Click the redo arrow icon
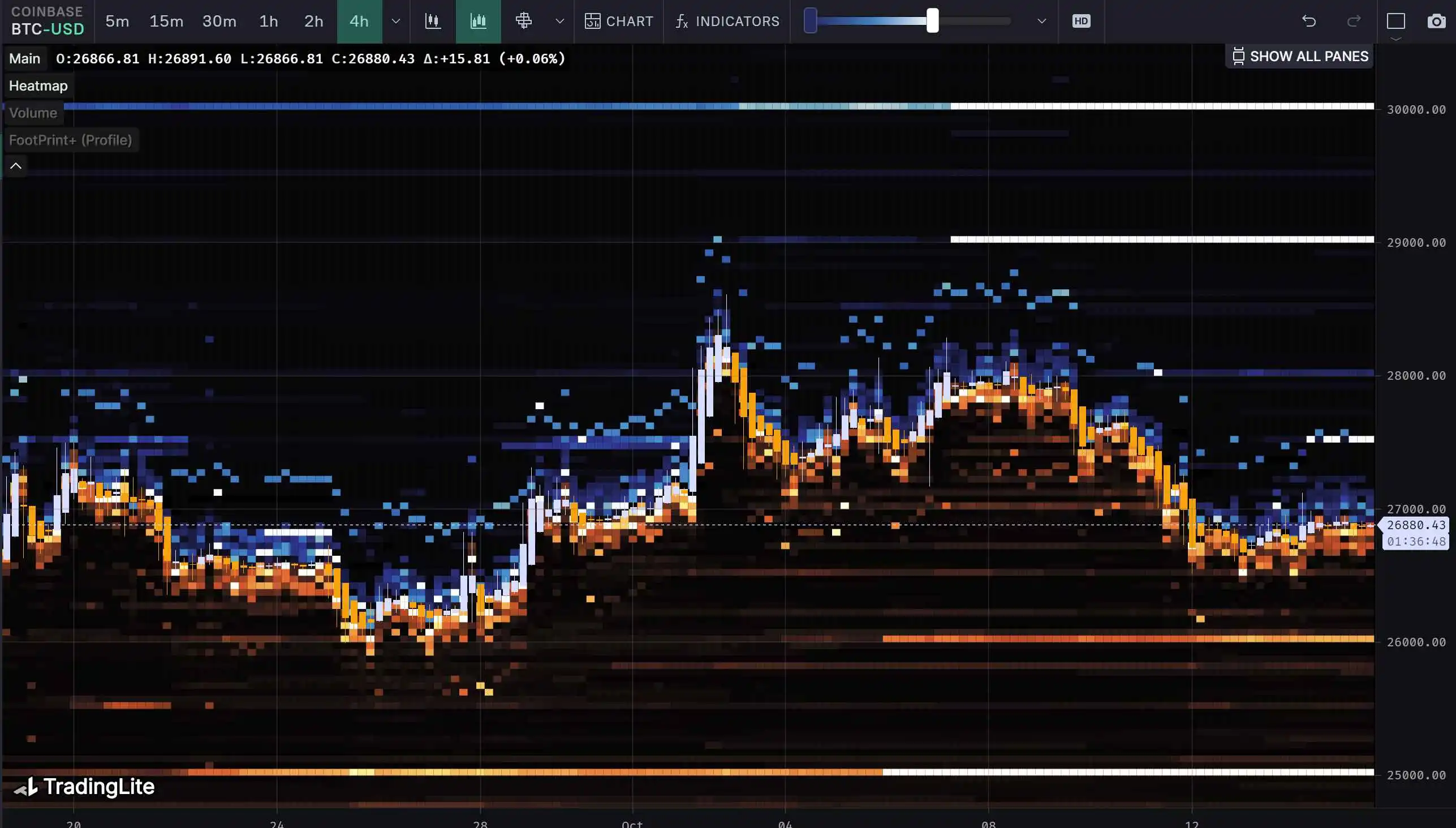This screenshot has height=828, width=1456. [1354, 22]
